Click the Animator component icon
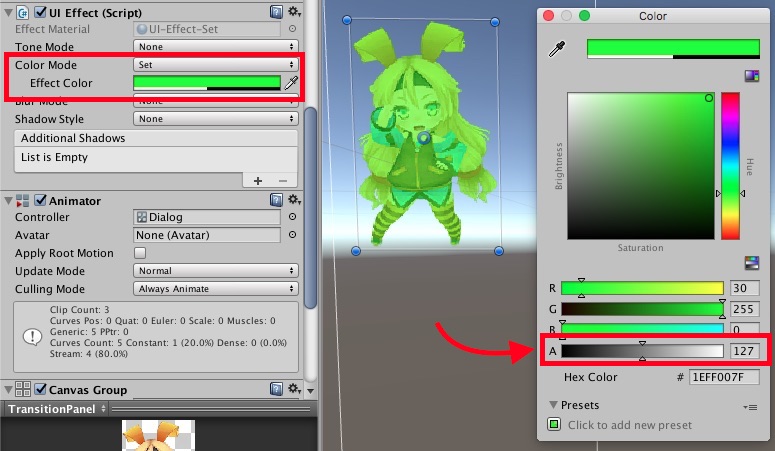 [22, 200]
